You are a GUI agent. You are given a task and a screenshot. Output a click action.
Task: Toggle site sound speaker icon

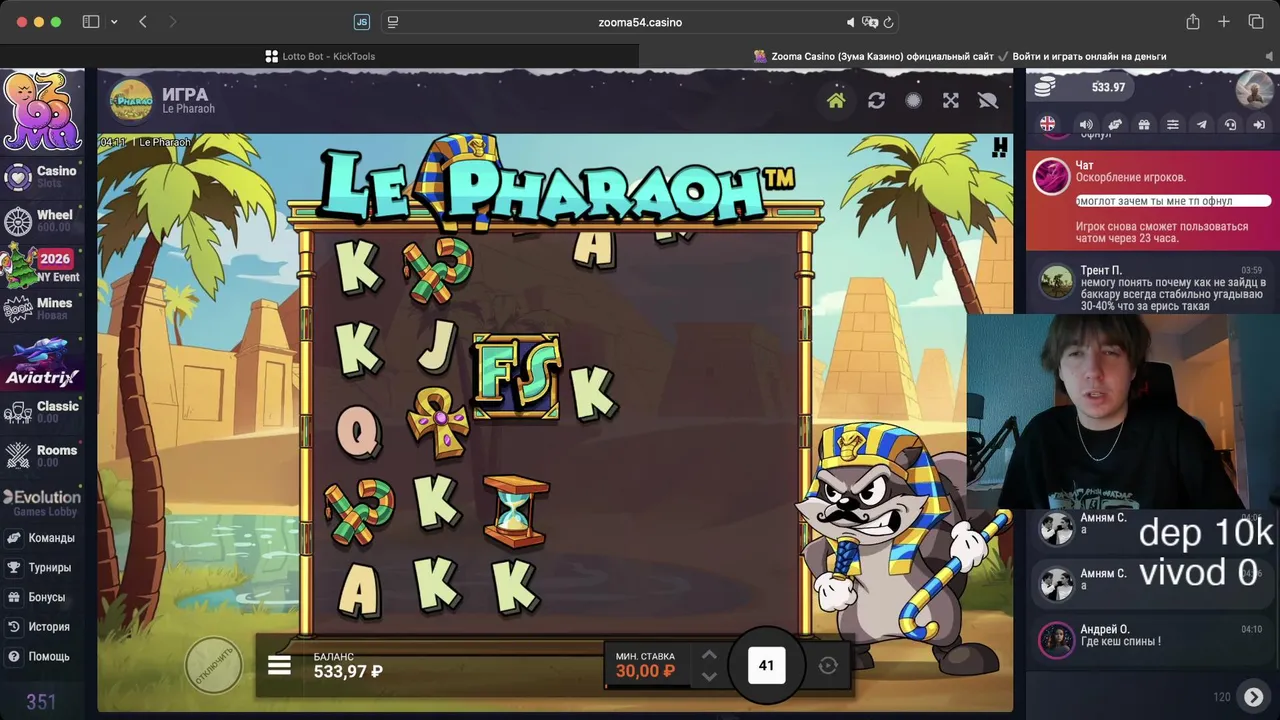coord(1086,124)
